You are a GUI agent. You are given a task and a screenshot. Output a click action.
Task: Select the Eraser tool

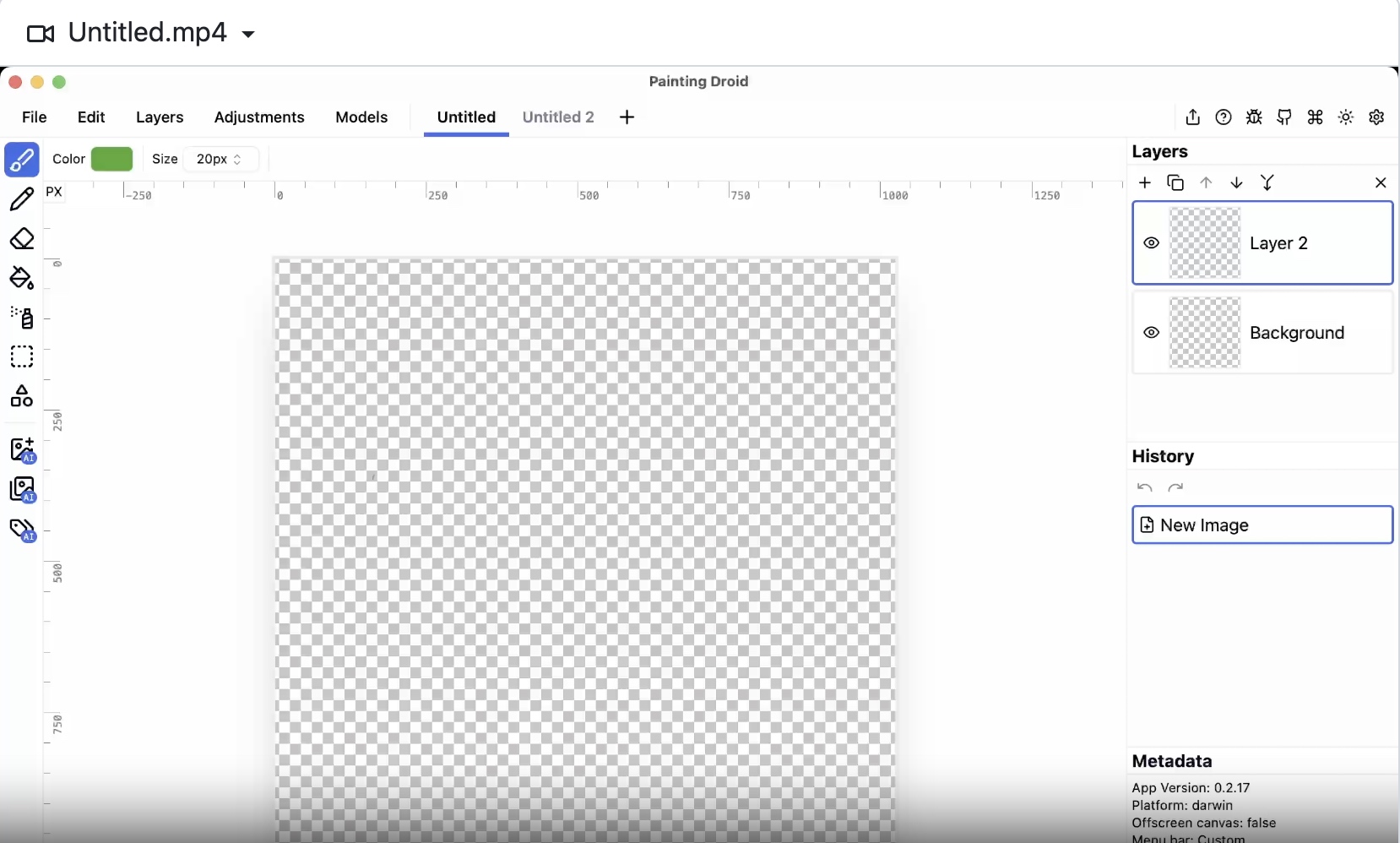coord(22,239)
